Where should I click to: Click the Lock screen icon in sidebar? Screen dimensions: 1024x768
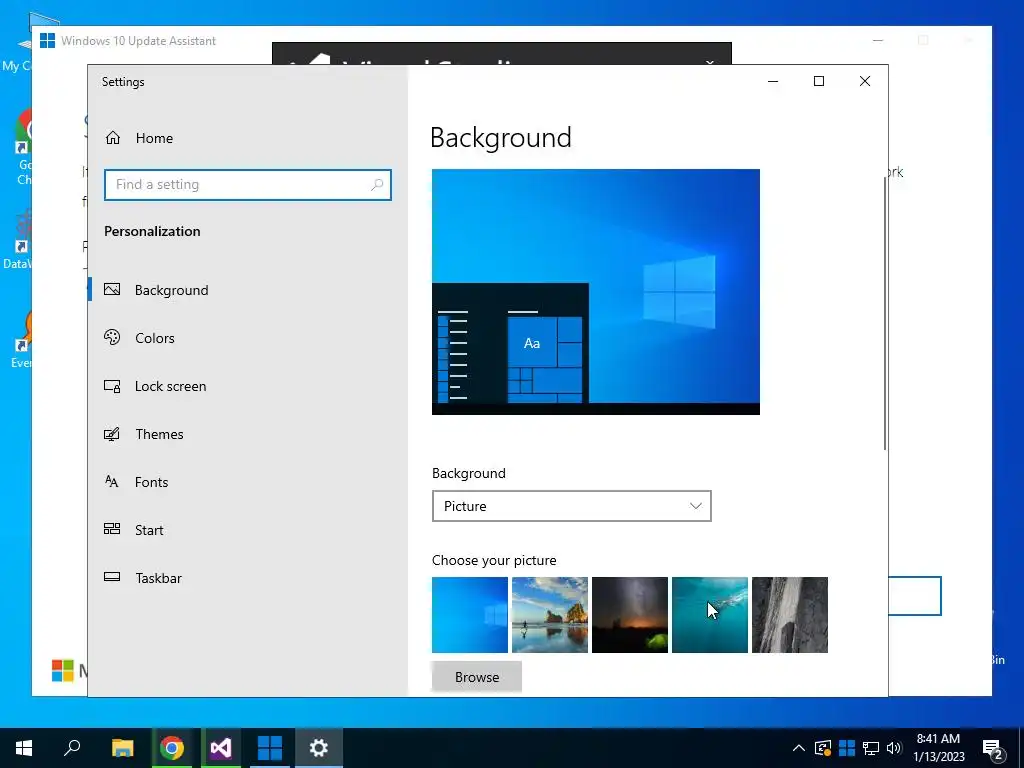(112, 386)
